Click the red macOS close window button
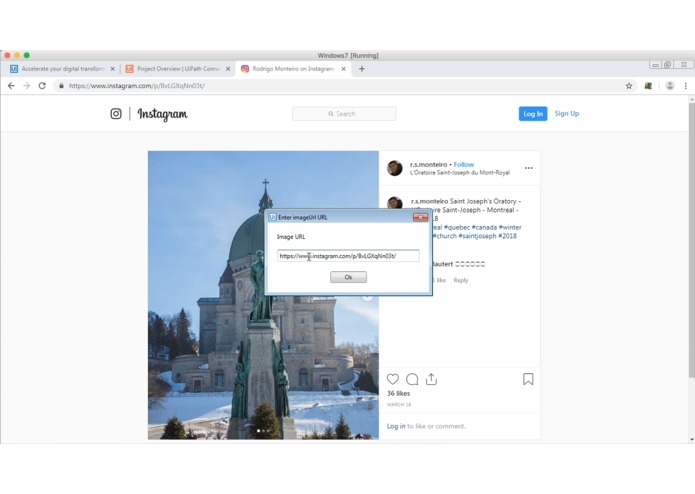695x494 pixels. click(7, 55)
